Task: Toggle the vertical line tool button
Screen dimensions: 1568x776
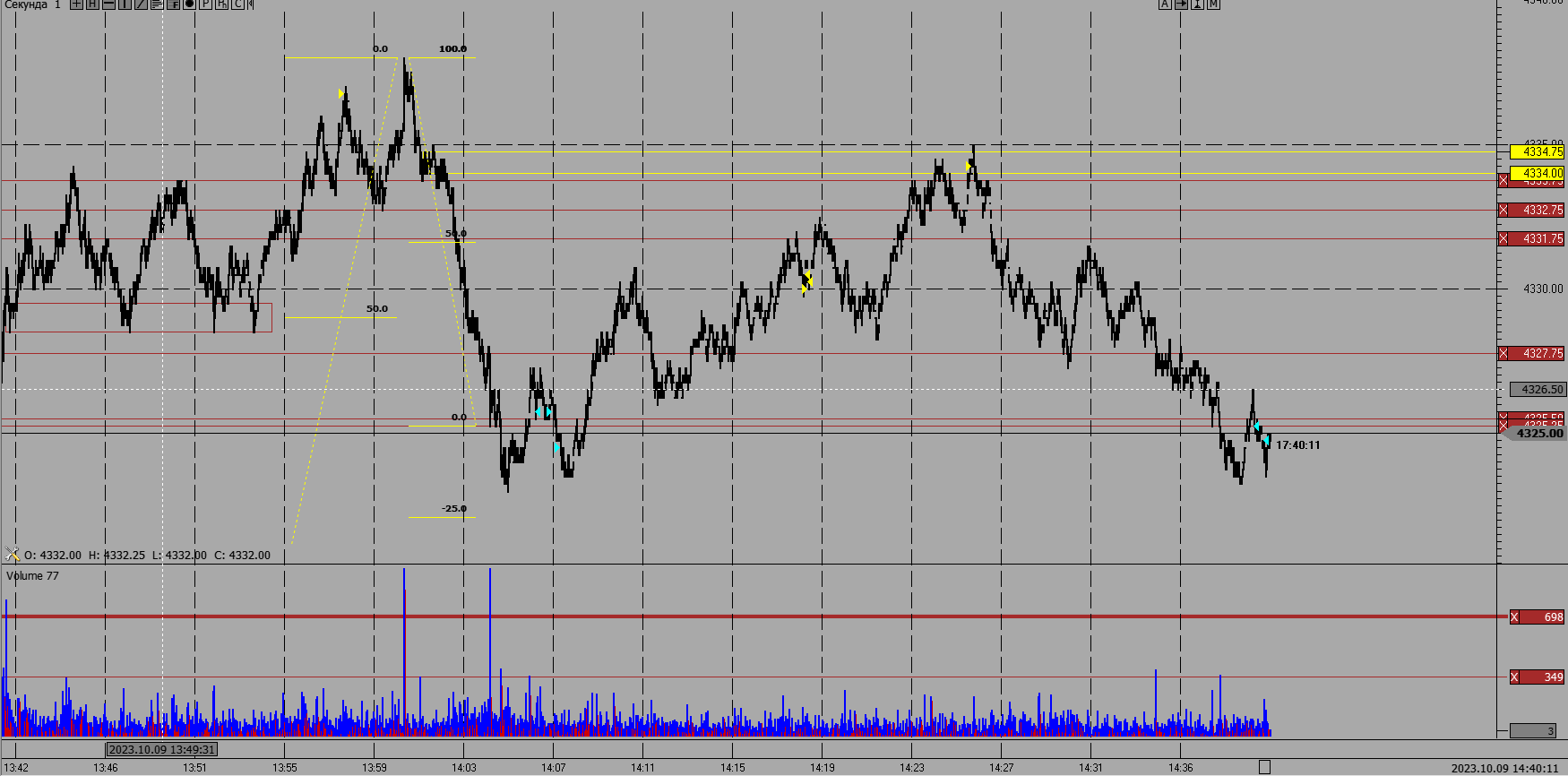Action: [125, 4]
